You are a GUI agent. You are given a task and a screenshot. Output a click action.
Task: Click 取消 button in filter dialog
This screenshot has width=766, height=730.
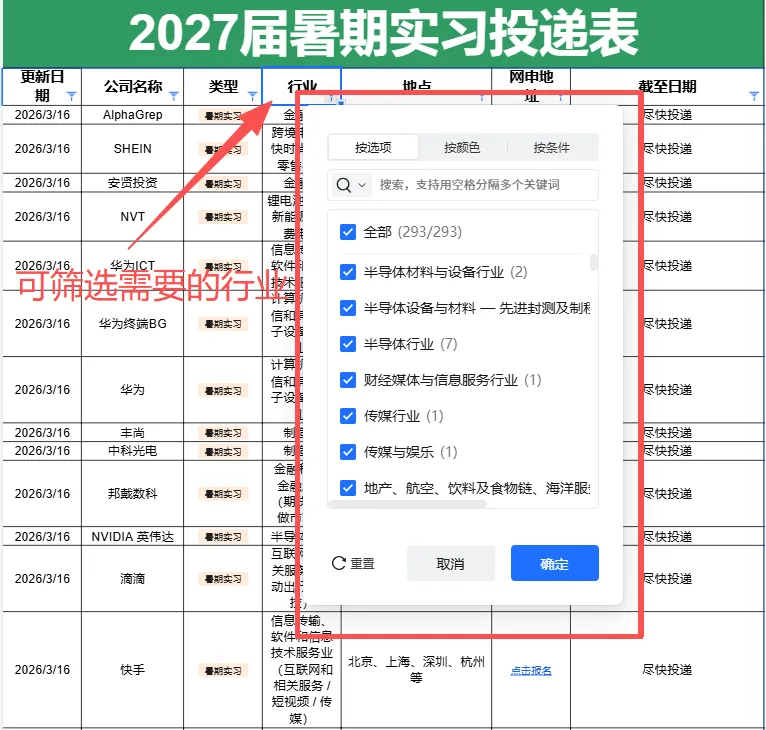450,563
